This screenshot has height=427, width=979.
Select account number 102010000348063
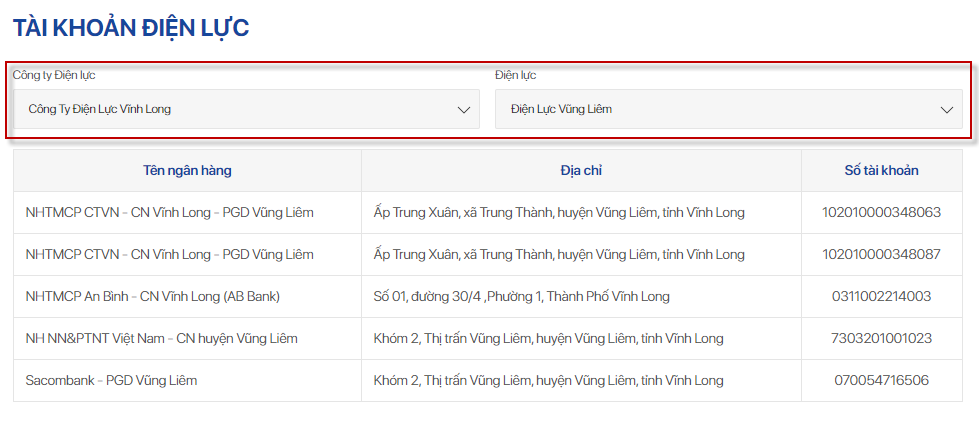881,212
